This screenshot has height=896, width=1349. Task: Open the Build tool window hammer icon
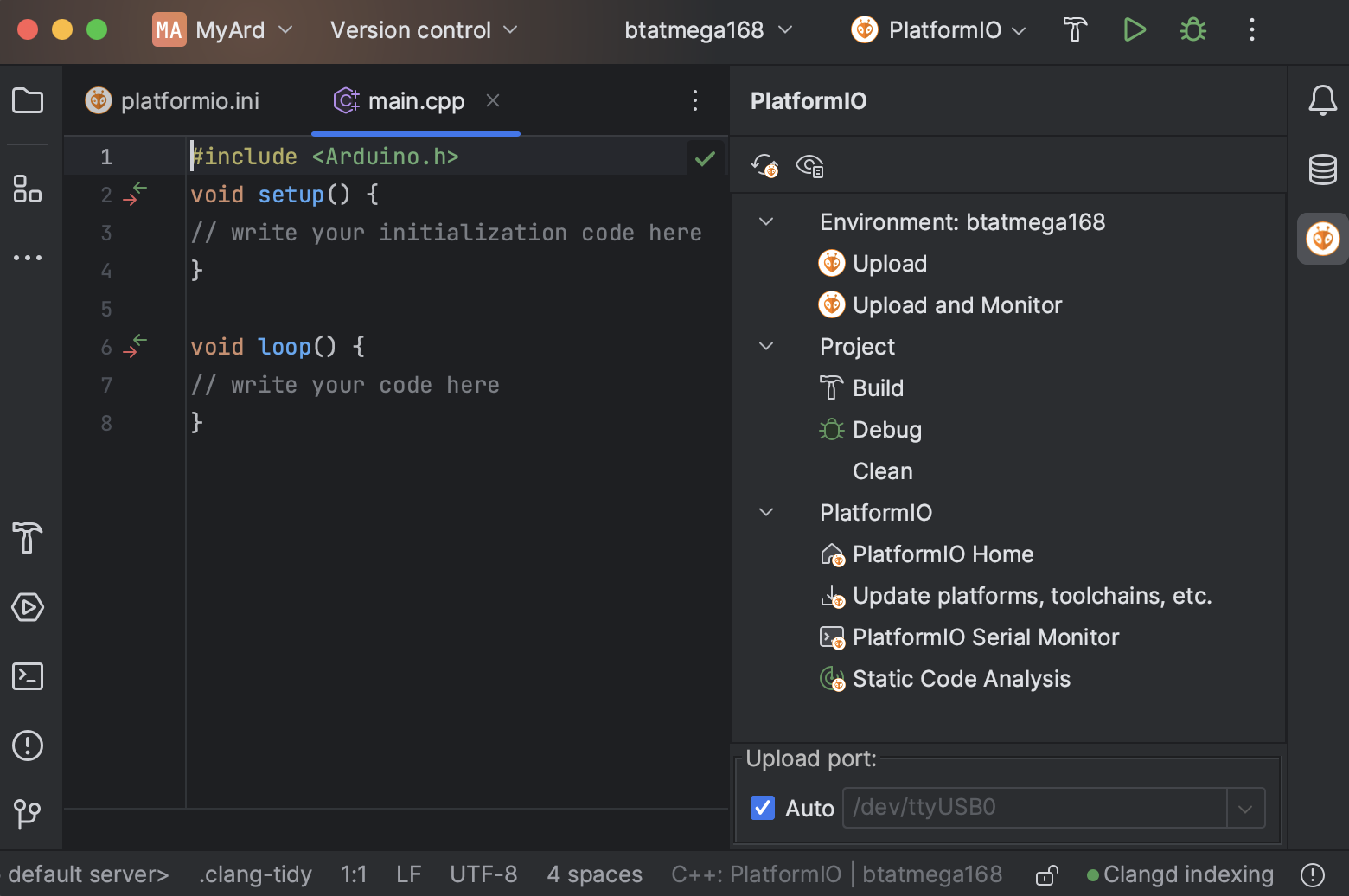point(28,538)
